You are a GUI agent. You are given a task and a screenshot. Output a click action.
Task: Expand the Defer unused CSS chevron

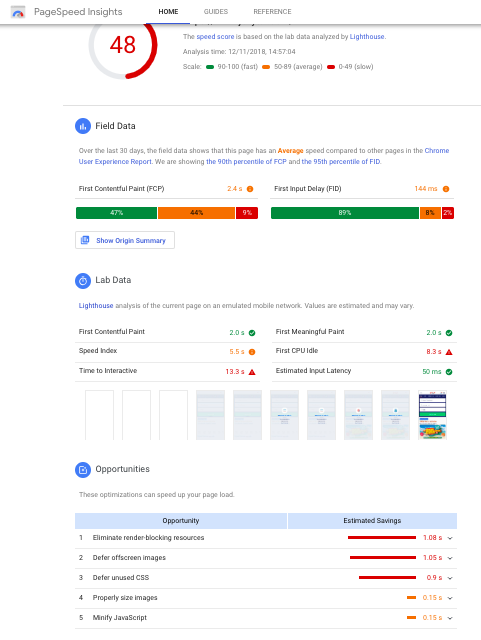point(450,578)
